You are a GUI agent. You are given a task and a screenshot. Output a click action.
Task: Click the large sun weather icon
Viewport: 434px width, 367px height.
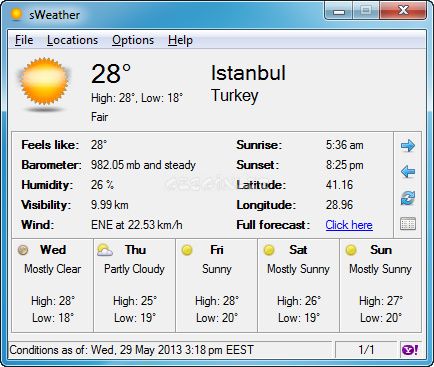44,83
